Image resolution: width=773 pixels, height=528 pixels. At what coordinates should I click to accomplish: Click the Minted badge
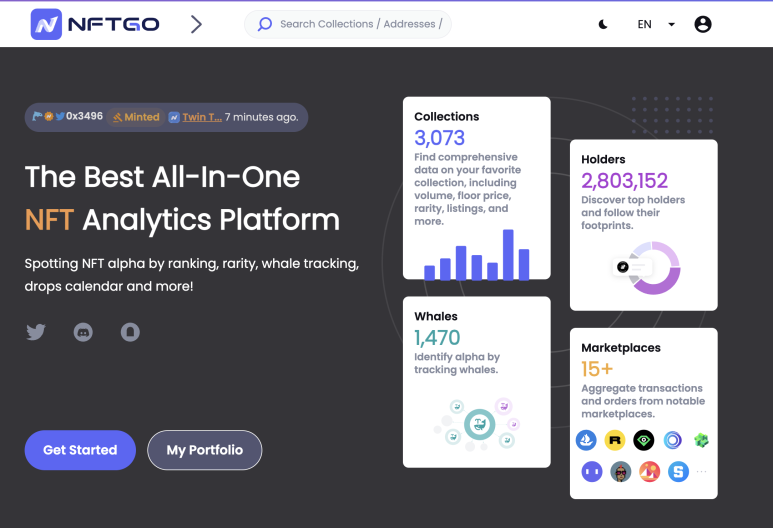pyautogui.click(x=136, y=117)
